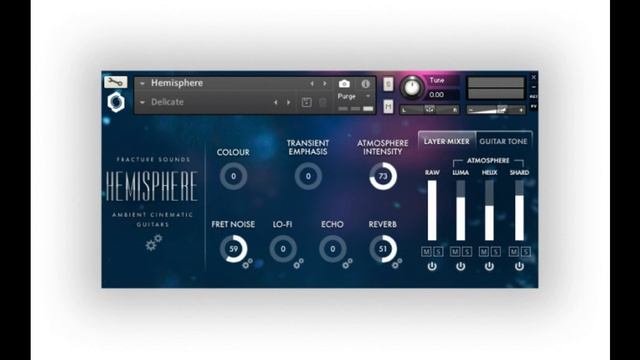Click the Fret Noise knob
640x360 pixels.
pos(233,249)
